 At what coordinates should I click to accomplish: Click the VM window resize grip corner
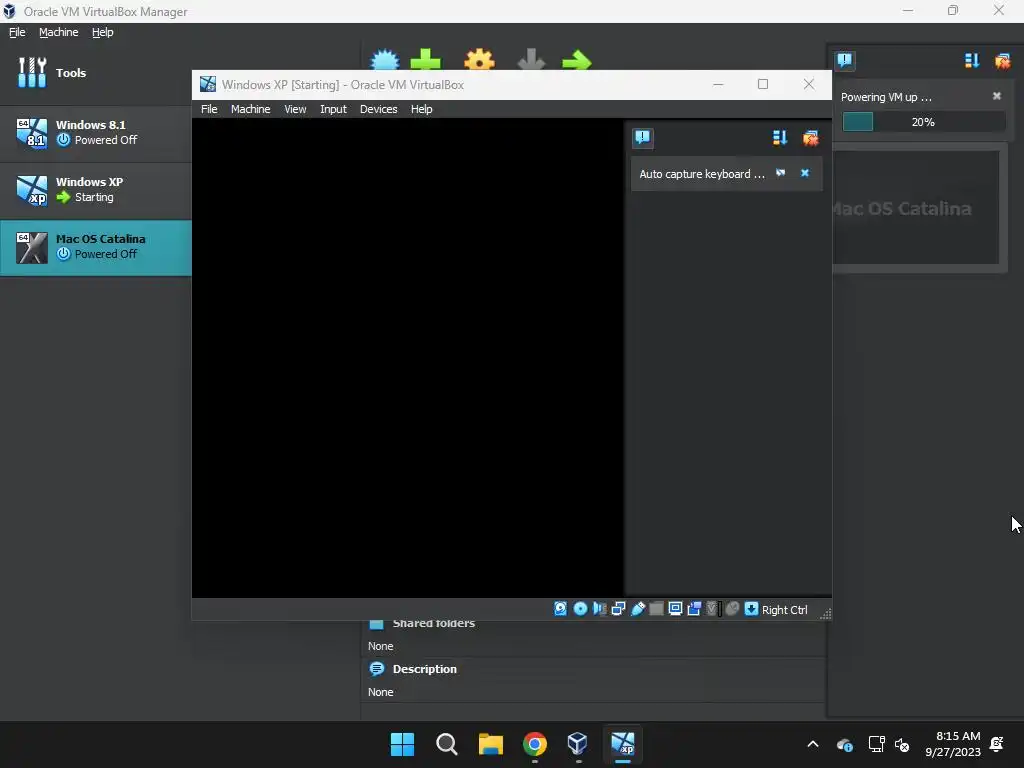[x=825, y=613]
